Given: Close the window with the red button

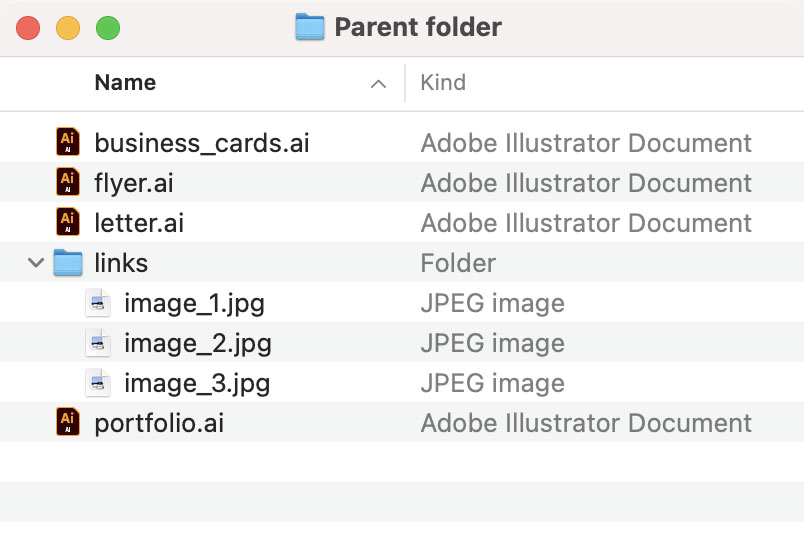Looking at the screenshot, I should pos(28,28).
